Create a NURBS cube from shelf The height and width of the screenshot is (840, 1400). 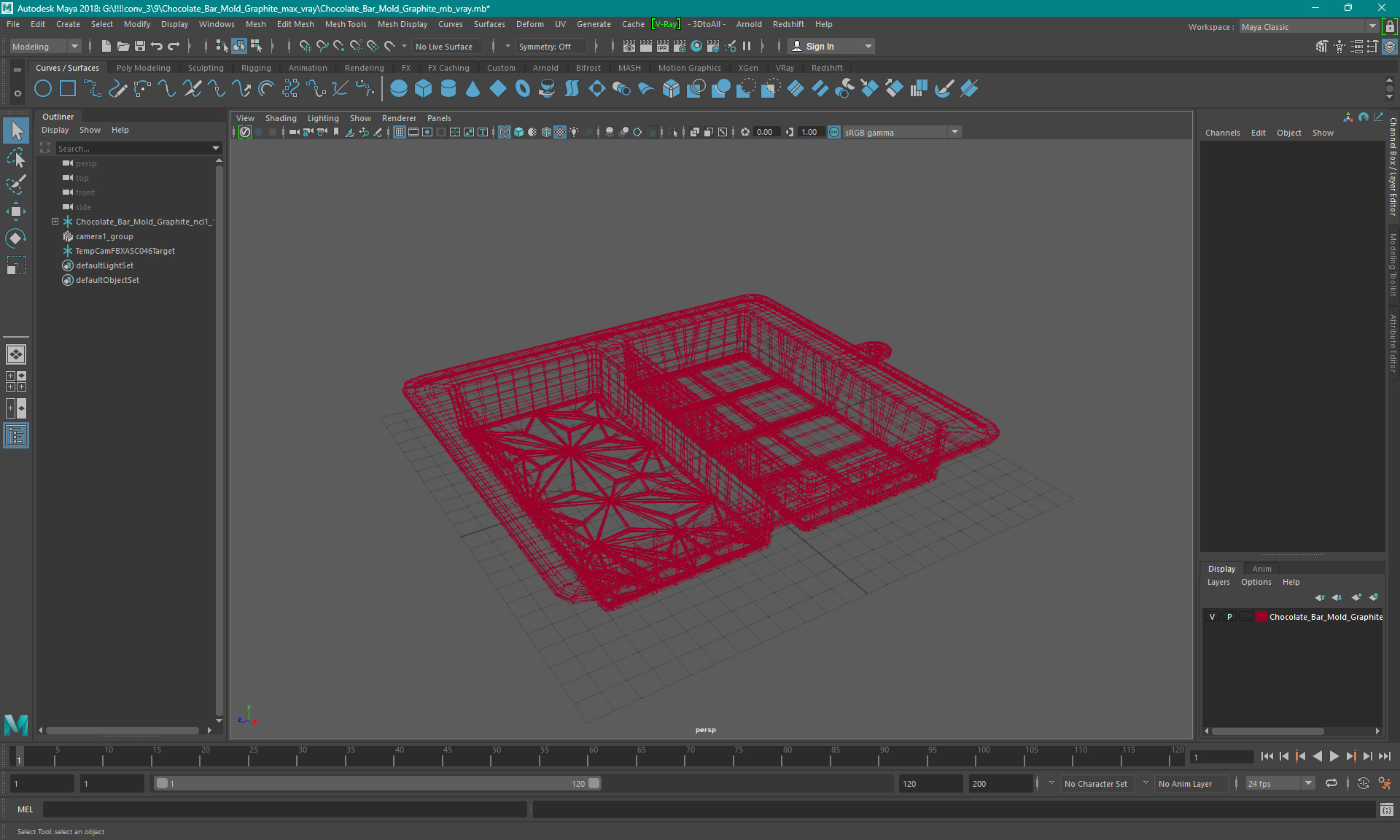424,89
